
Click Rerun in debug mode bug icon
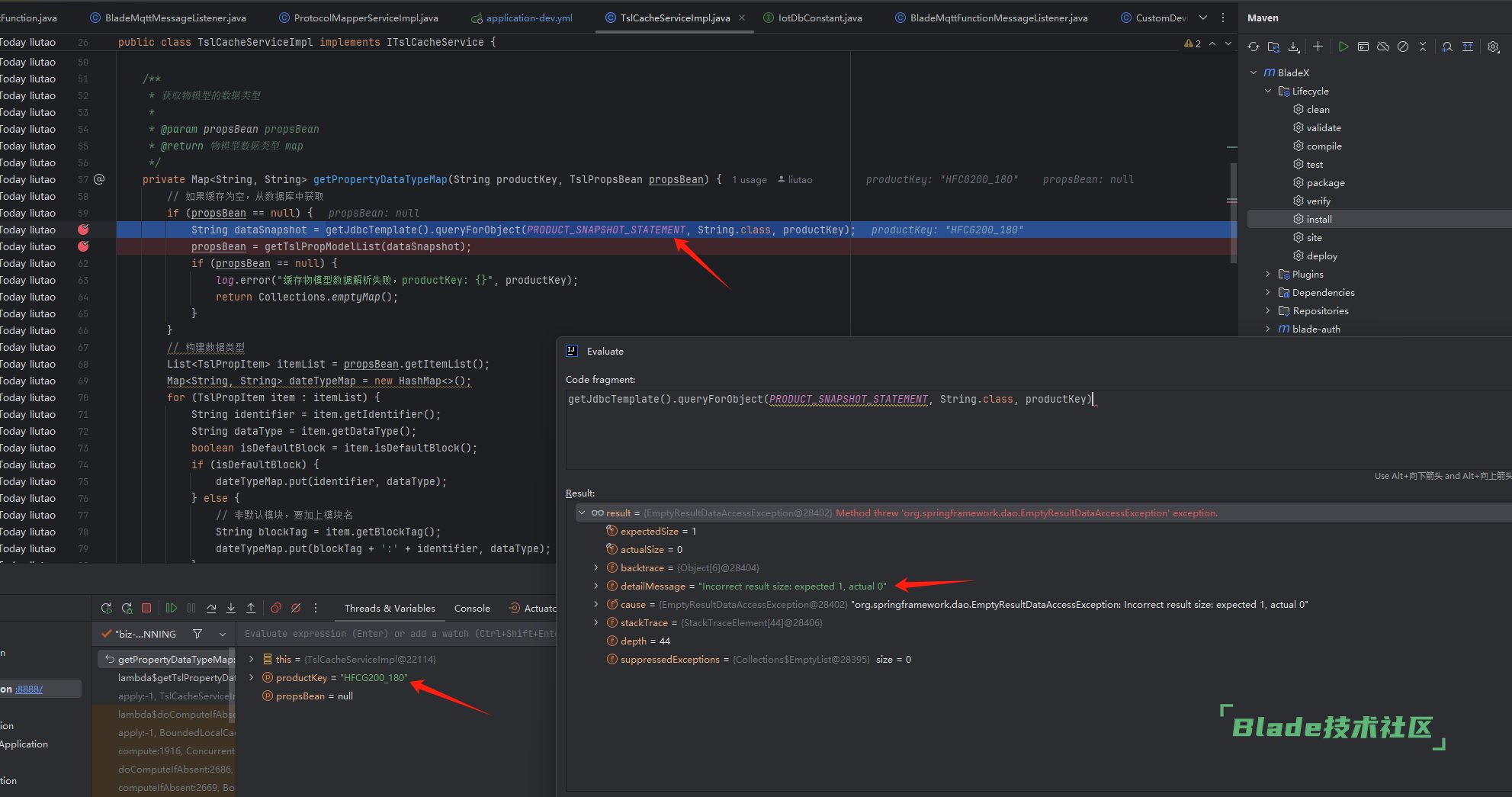[x=127, y=608]
